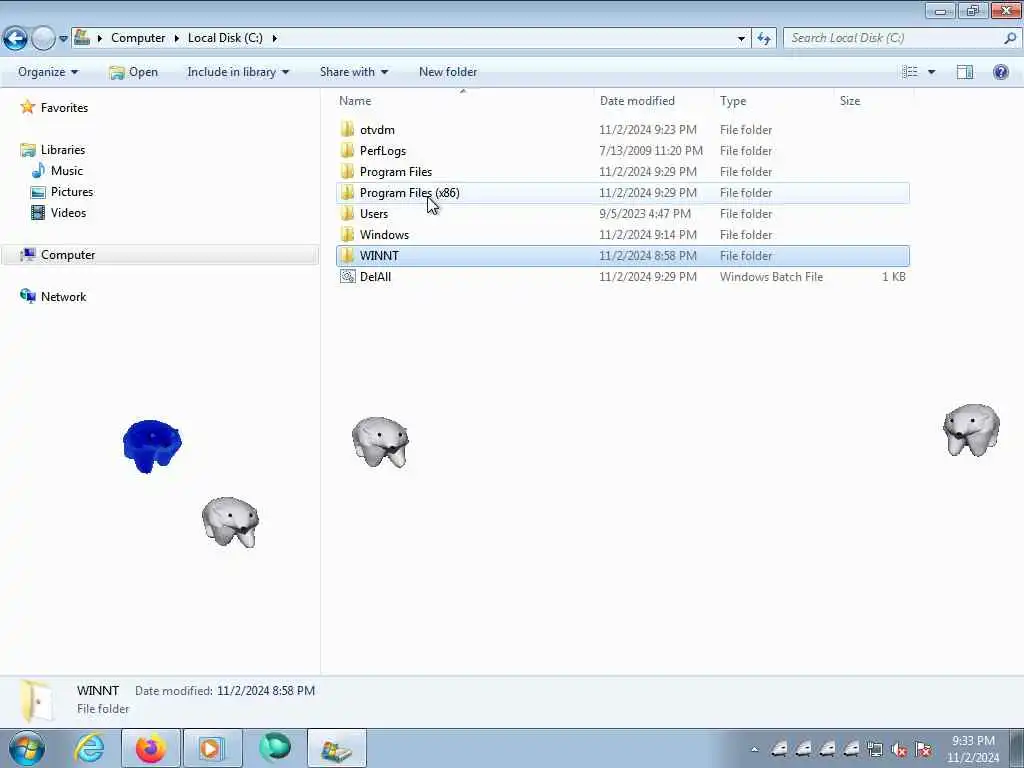Open the Videos library

tap(68, 212)
